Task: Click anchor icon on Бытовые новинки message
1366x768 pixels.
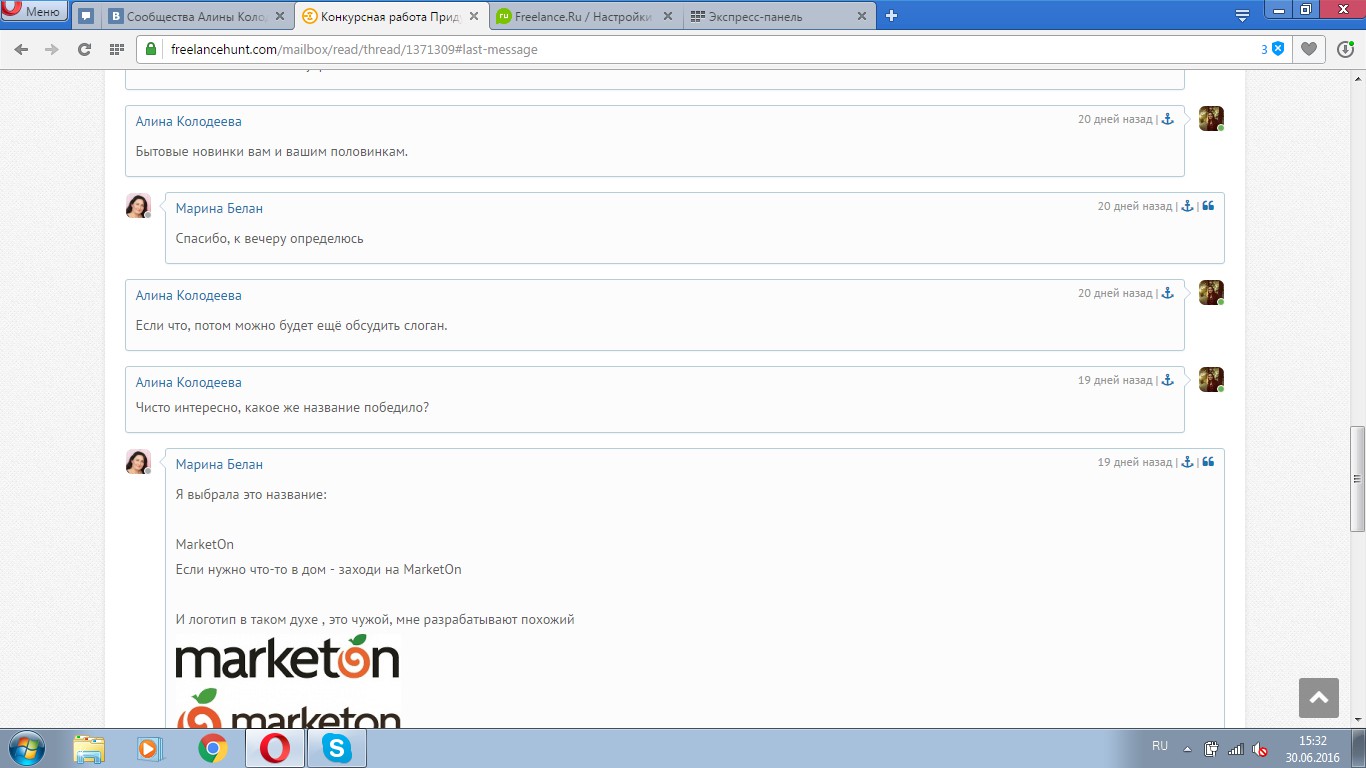Action: [1167, 119]
